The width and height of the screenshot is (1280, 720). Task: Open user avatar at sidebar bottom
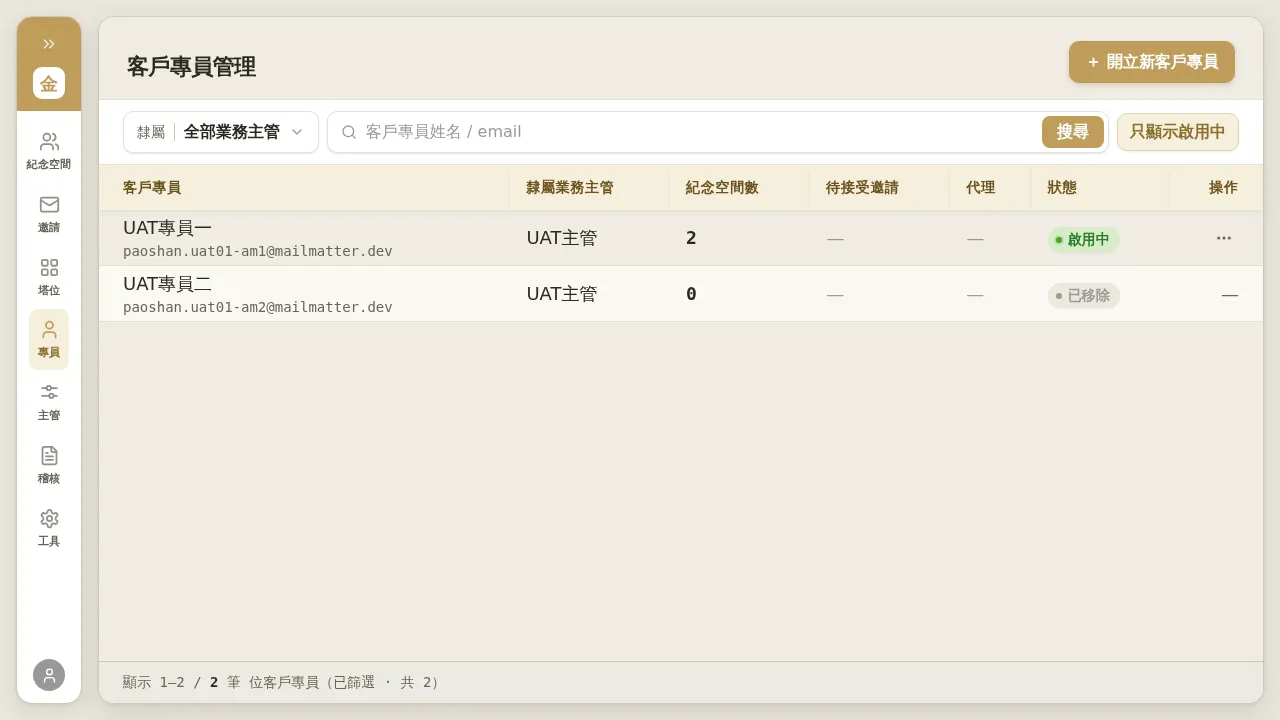(49, 675)
